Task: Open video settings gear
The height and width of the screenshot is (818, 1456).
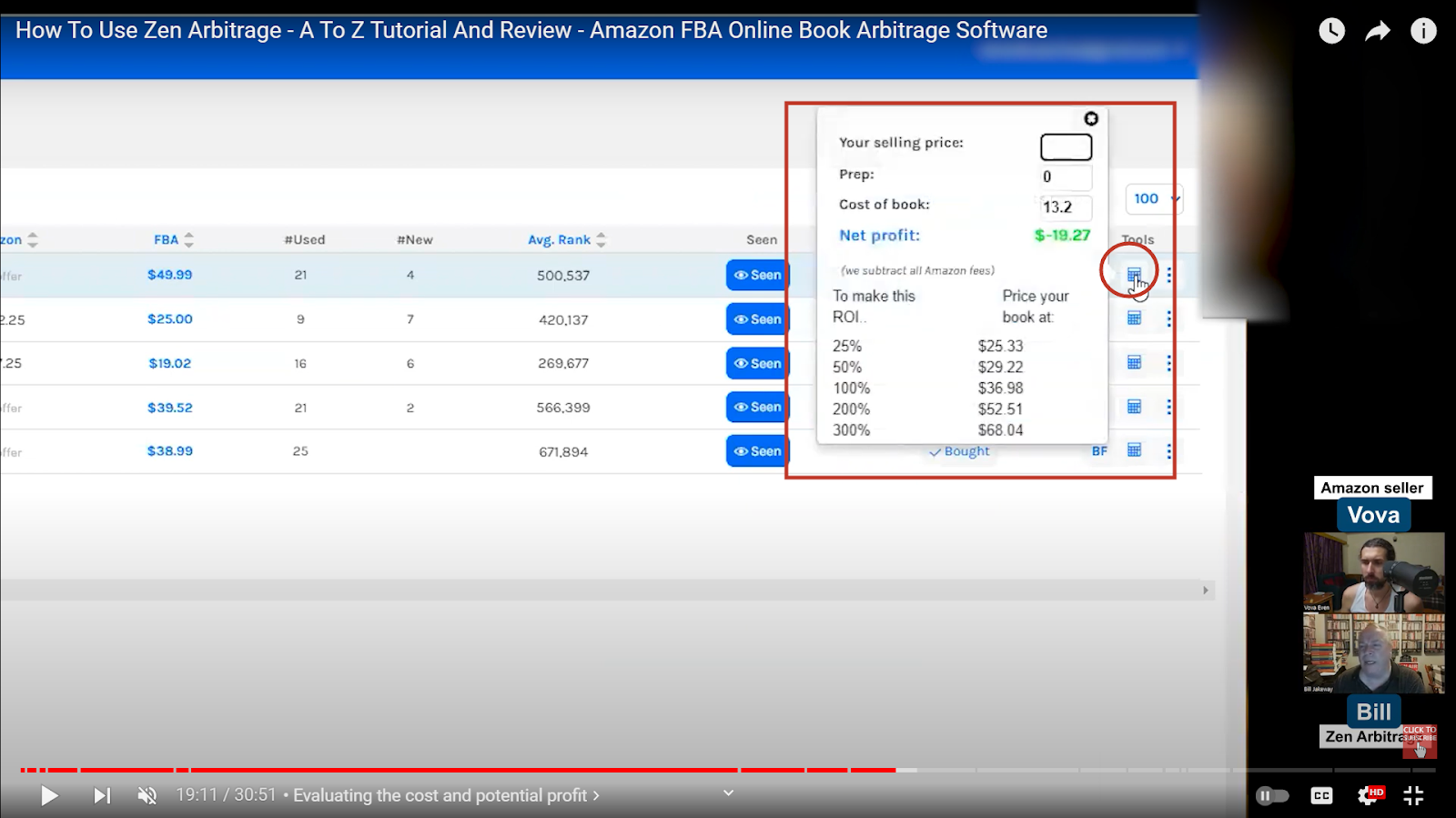Action: coord(1369,796)
